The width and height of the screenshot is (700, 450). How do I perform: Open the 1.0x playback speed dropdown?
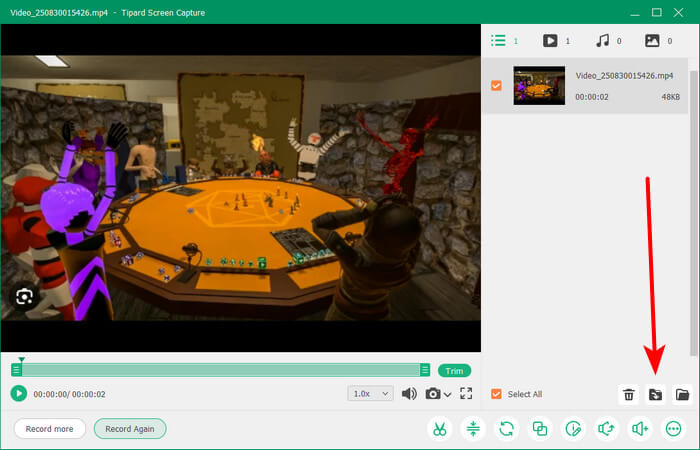(x=369, y=394)
